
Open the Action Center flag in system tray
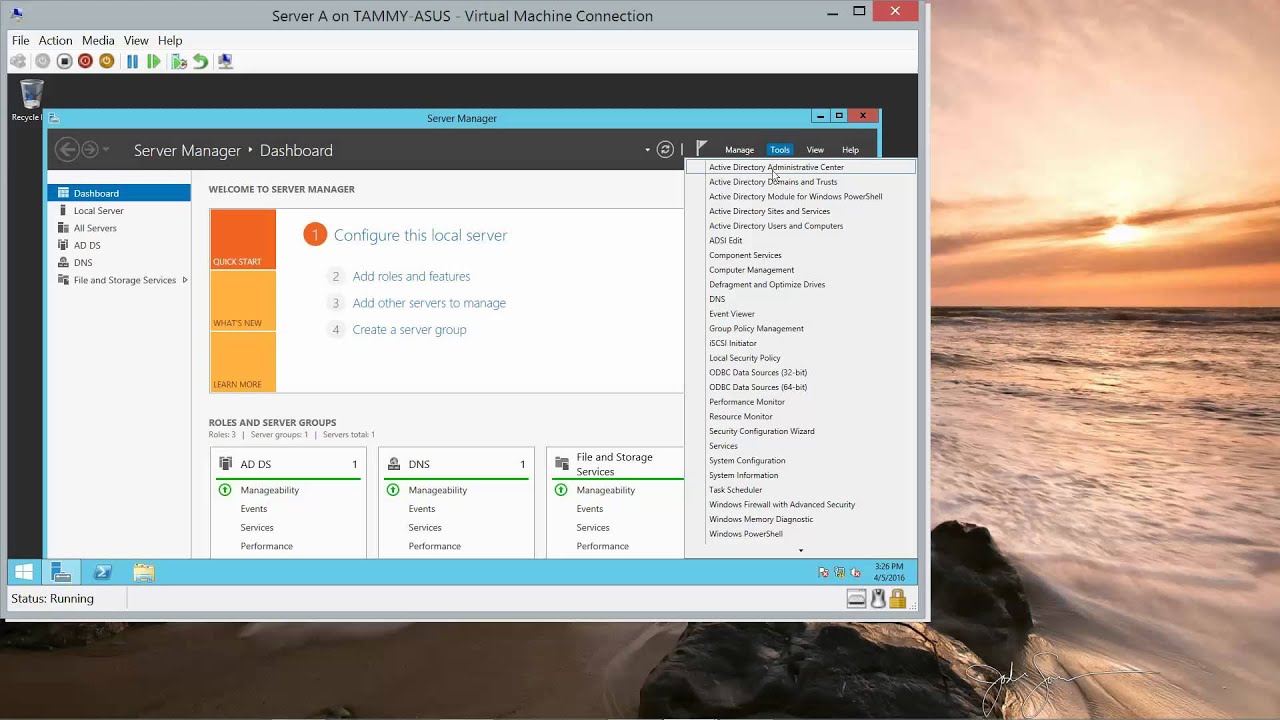pyautogui.click(x=824, y=573)
